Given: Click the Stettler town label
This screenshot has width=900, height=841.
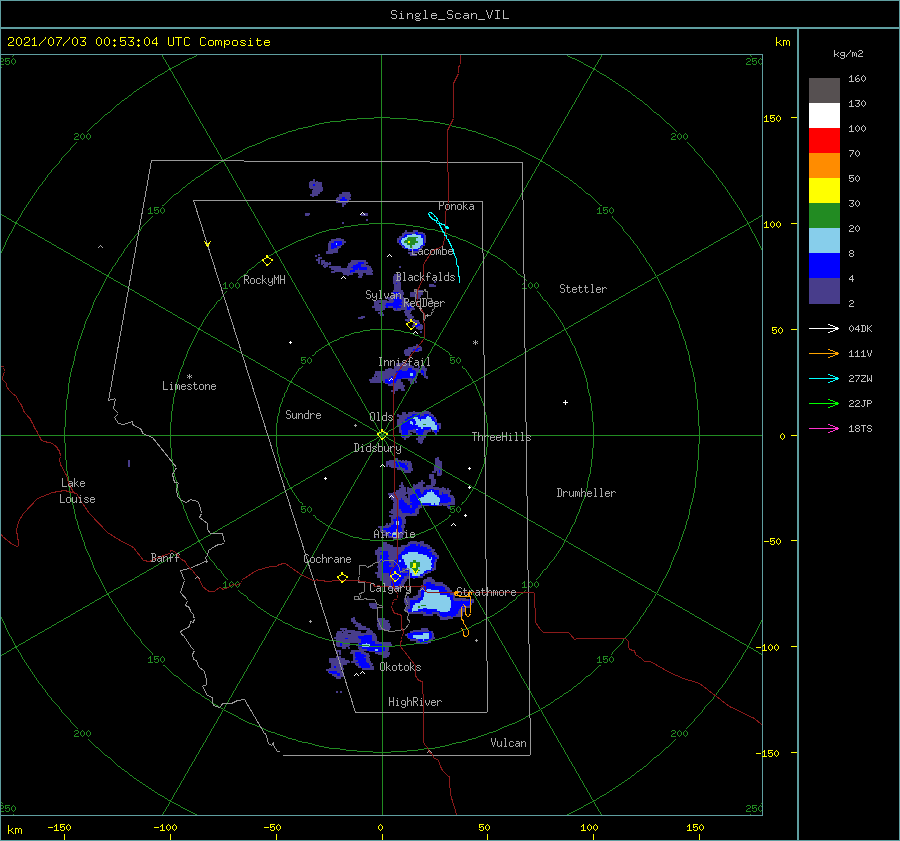Looking at the screenshot, I should click(x=583, y=289).
